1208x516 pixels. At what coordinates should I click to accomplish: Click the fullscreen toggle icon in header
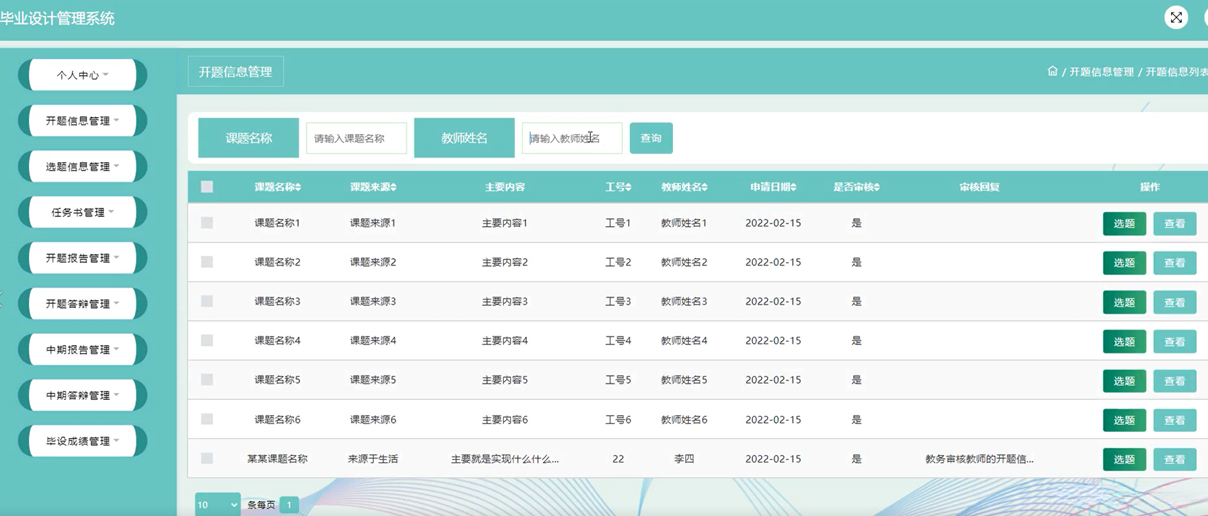[1176, 17]
